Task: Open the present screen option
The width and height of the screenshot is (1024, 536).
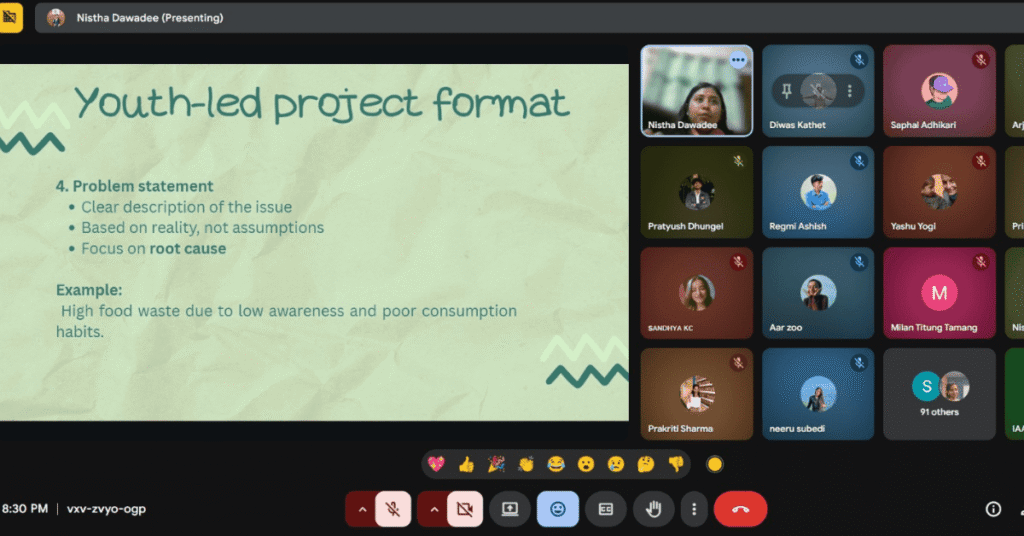Action: click(x=509, y=509)
